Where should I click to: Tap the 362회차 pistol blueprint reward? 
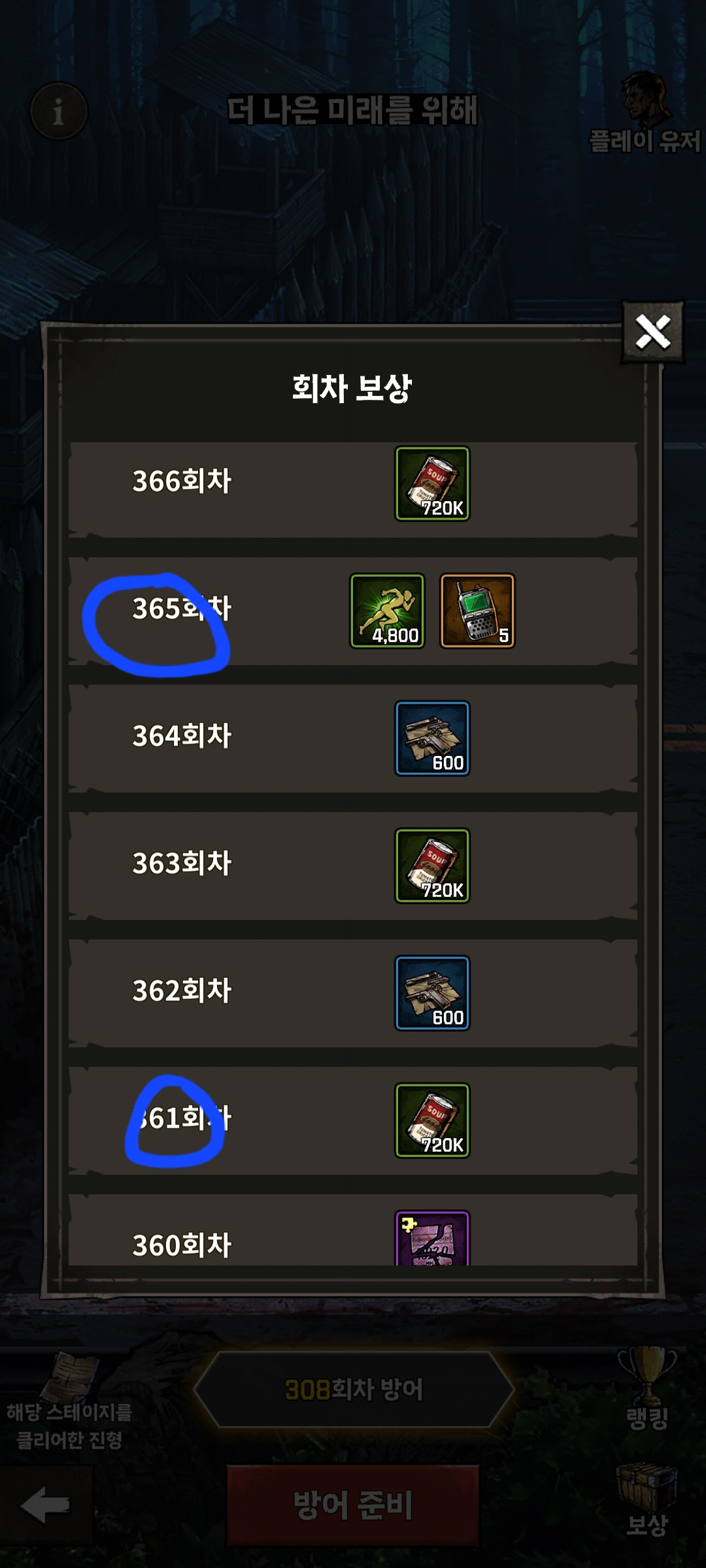(432, 993)
